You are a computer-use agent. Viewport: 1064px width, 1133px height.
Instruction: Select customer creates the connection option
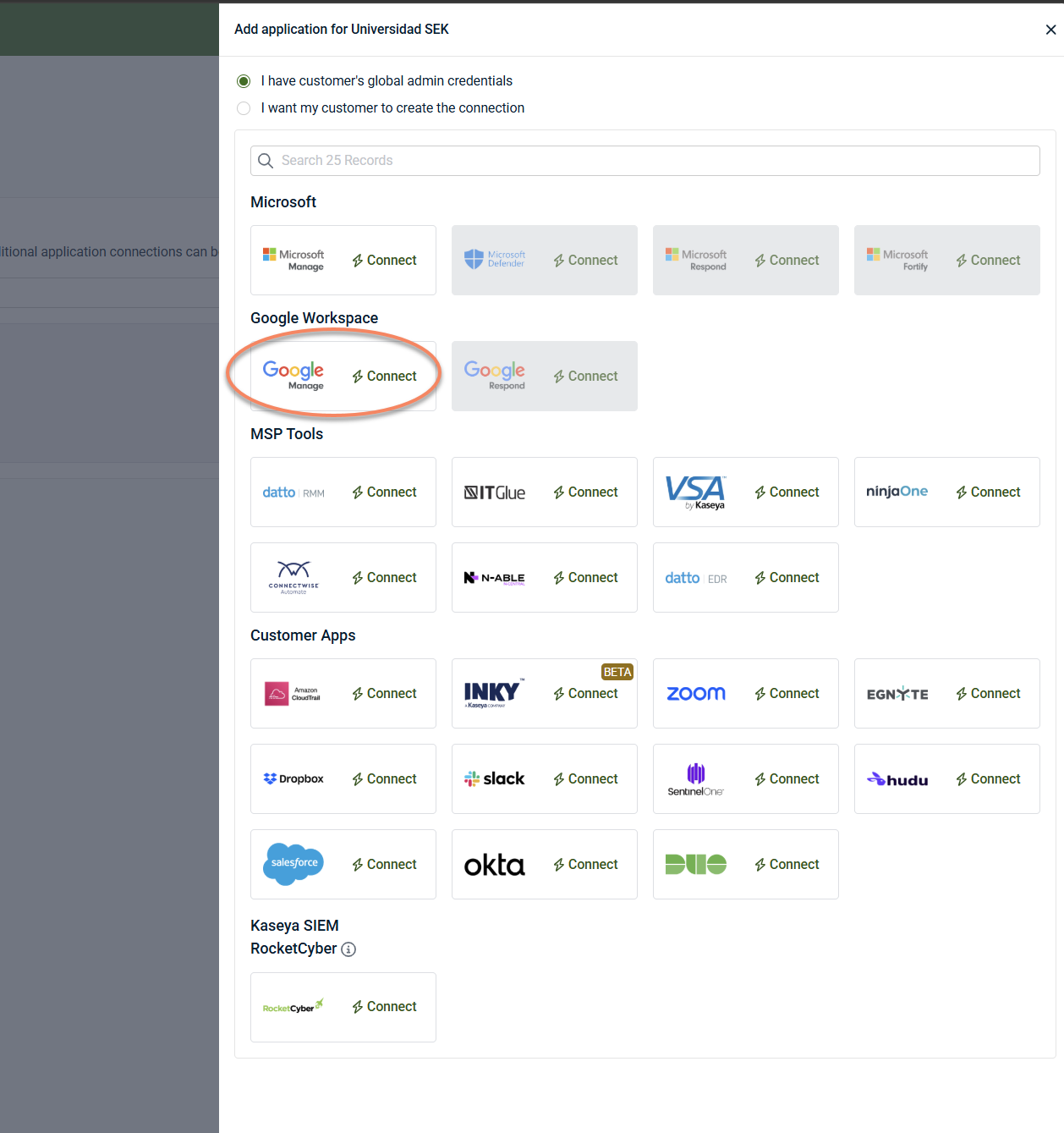[x=244, y=108]
